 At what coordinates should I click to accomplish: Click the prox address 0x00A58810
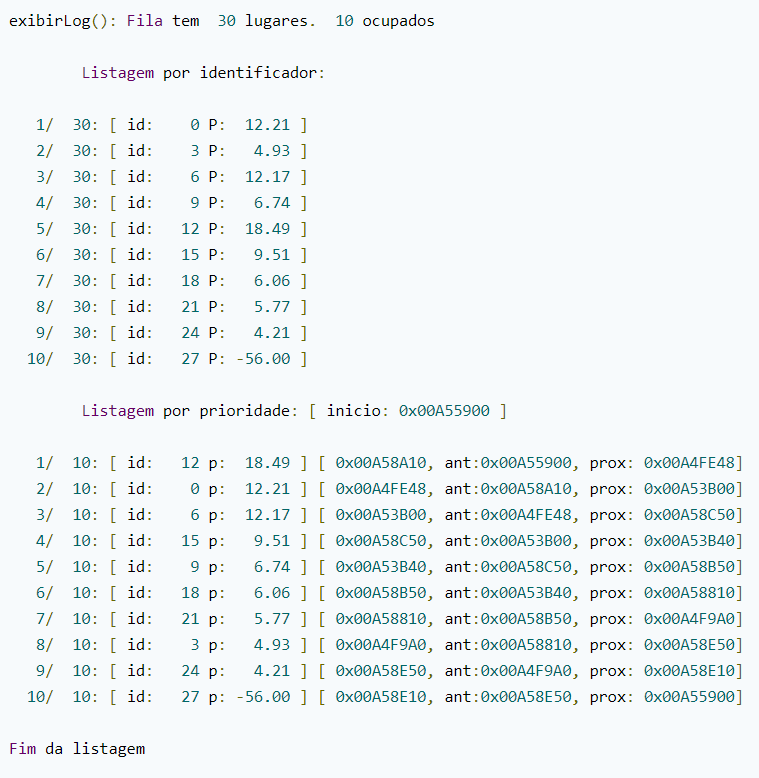(689, 593)
